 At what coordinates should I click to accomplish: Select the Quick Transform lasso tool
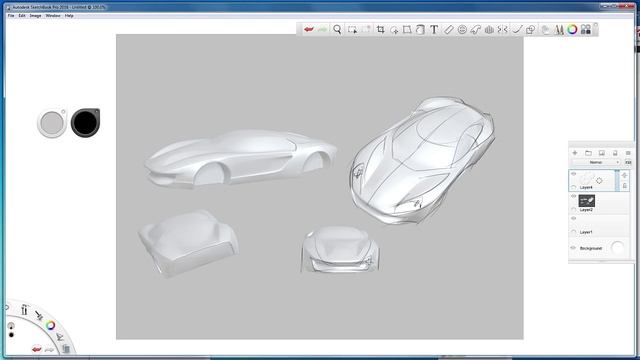point(394,29)
